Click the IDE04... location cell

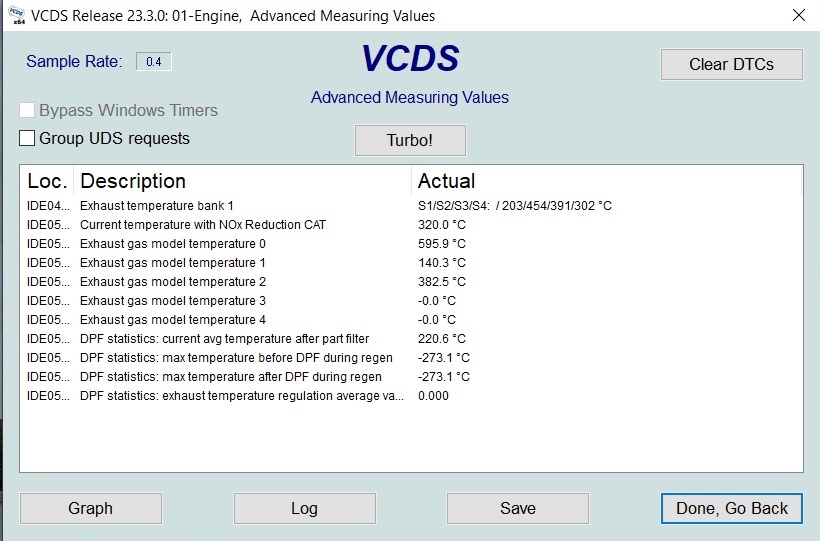[x=48, y=206]
